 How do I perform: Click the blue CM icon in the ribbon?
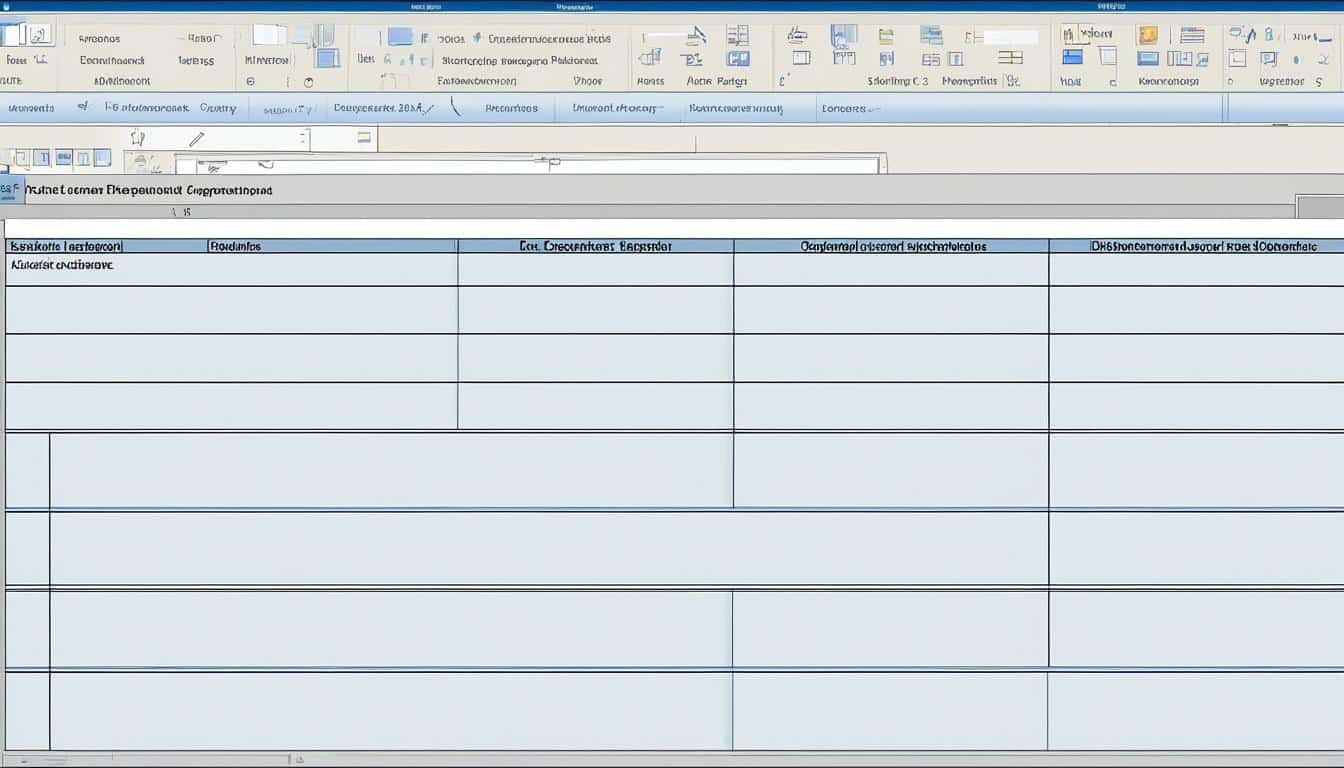[736, 59]
